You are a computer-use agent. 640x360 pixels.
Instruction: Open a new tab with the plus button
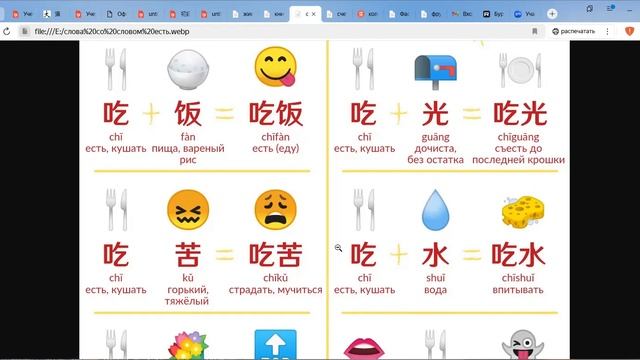[x=552, y=14]
